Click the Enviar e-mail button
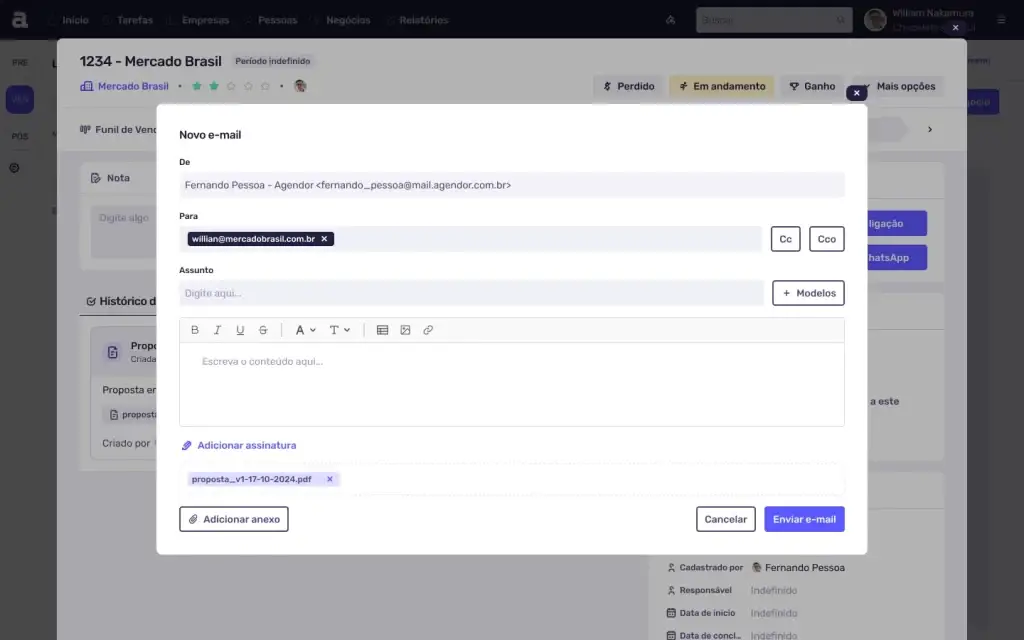Screen dimensions: 1024x640 802,518
